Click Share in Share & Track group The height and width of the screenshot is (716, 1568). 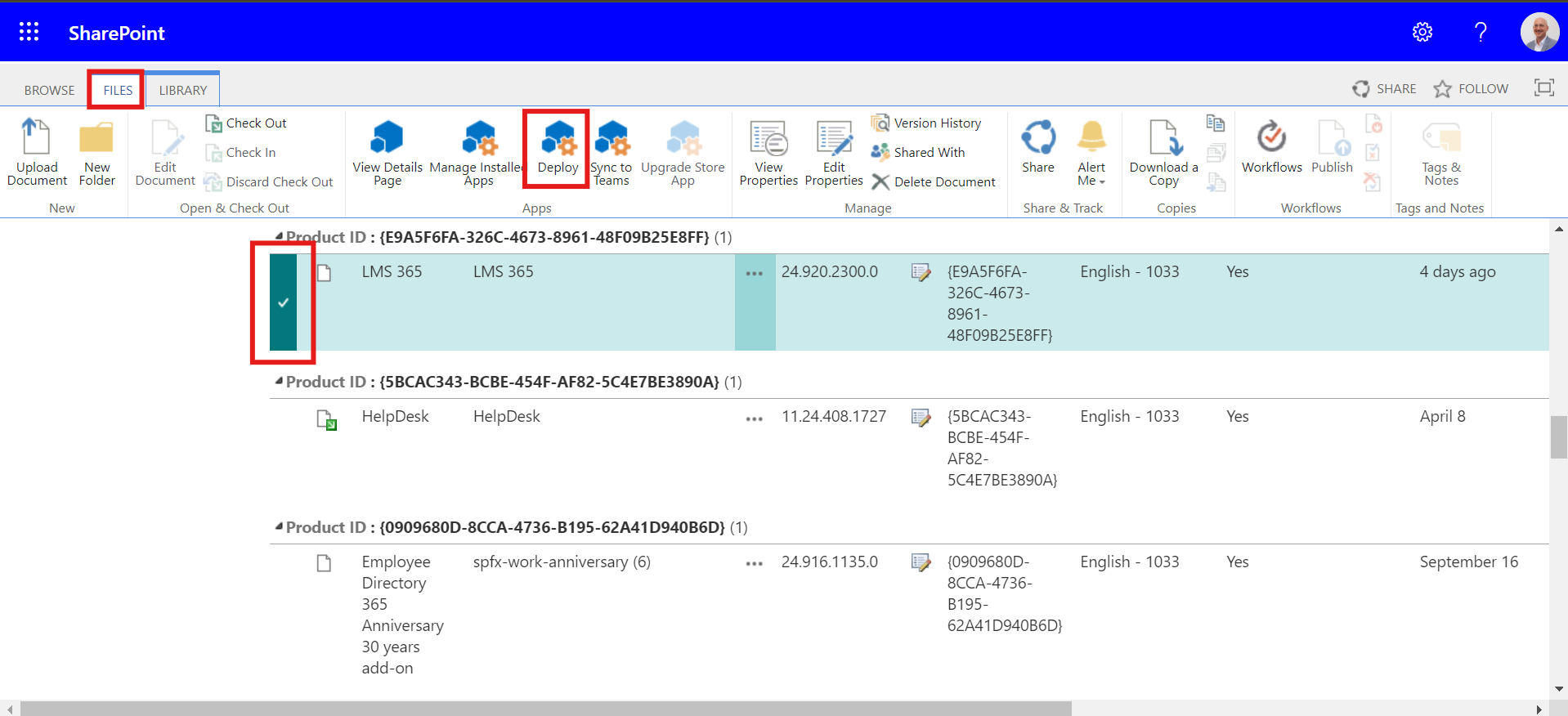point(1038,147)
